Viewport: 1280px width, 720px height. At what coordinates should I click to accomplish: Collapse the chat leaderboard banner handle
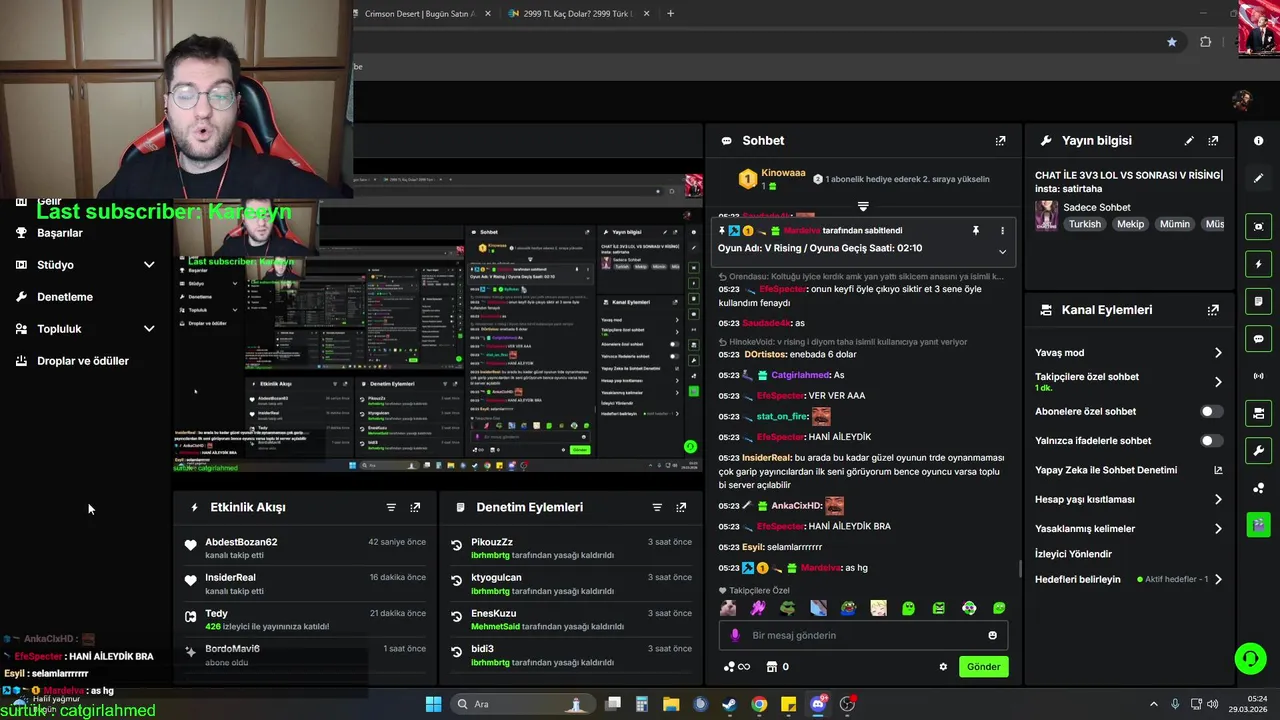tap(863, 207)
